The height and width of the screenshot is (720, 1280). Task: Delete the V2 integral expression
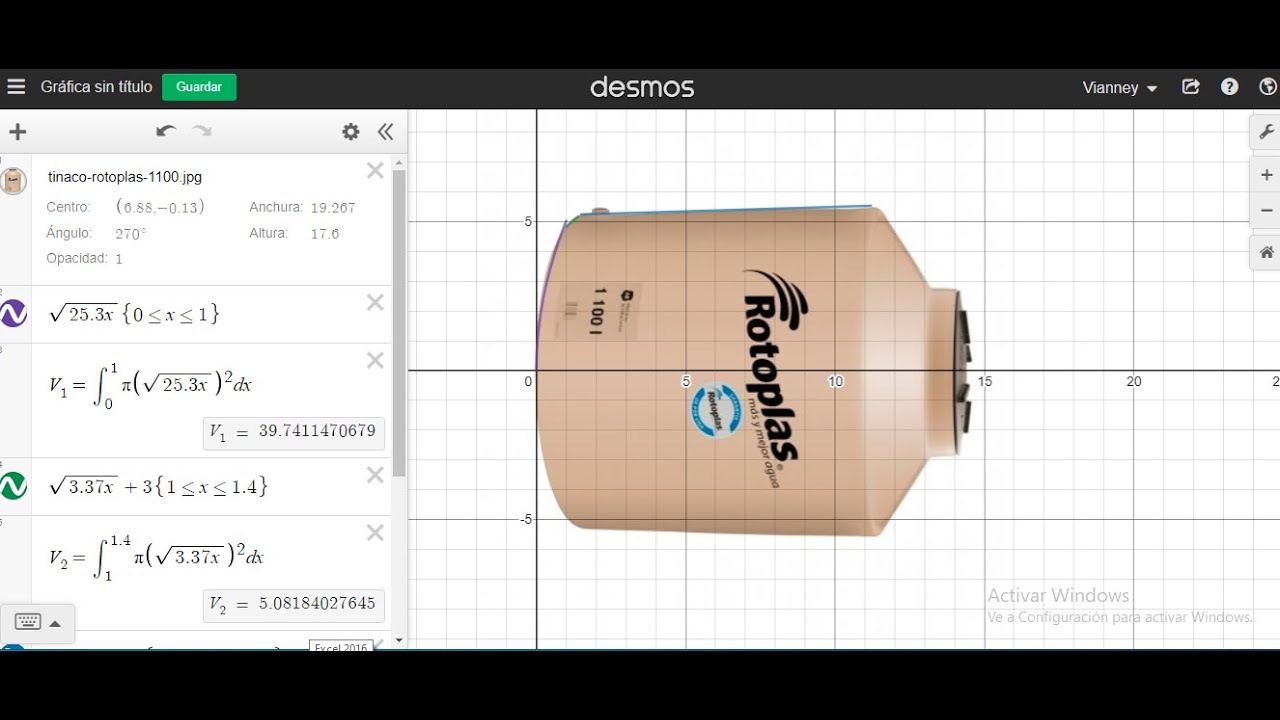coord(375,533)
